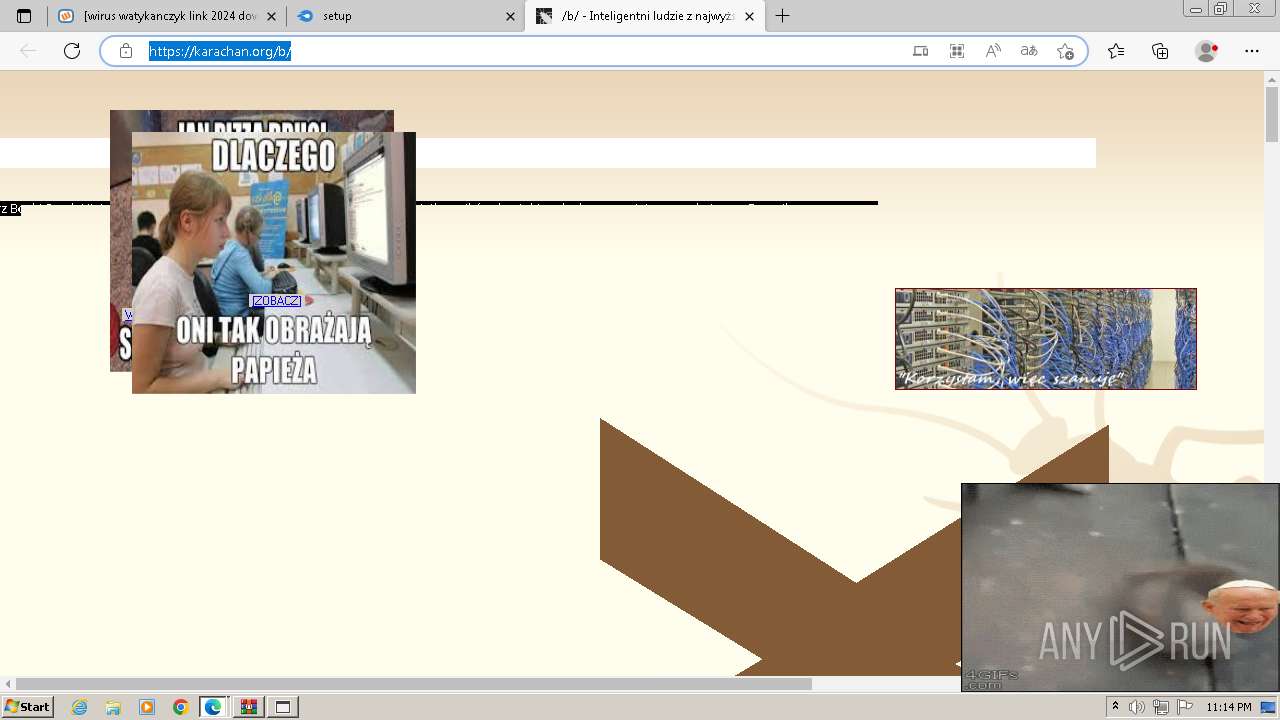Open Collections panel
Screen dimensions: 1280x720
click(x=1160, y=51)
